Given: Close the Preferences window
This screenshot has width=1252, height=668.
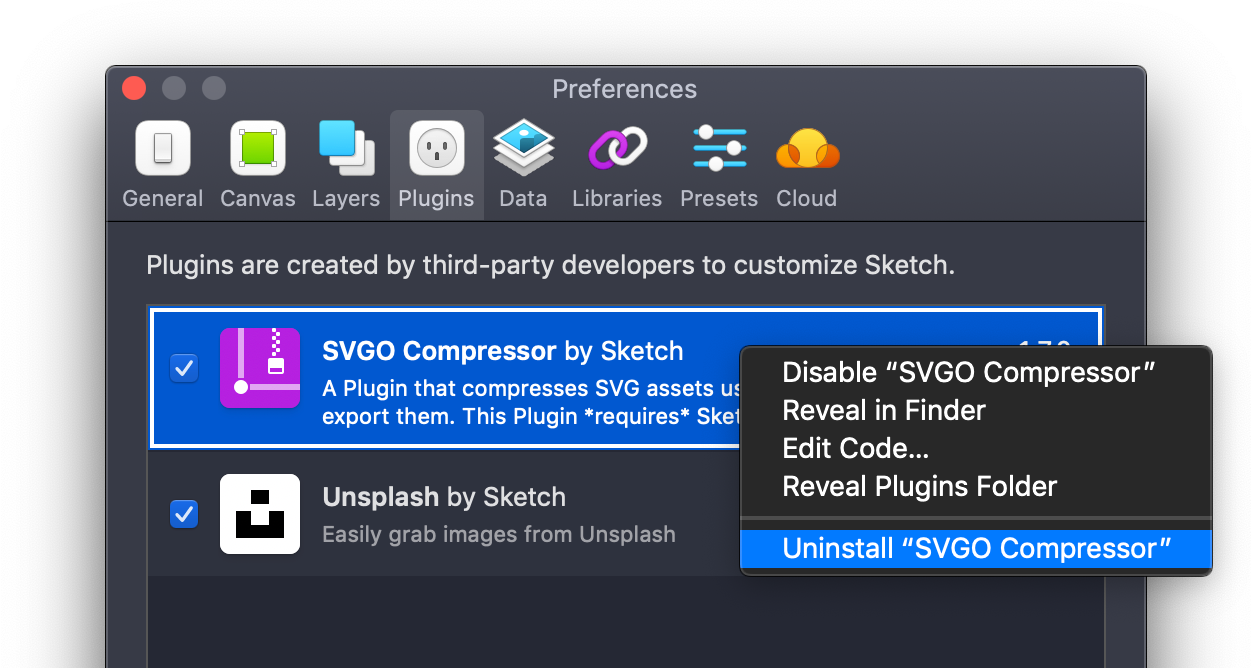Looking at the screenshot, I should click(x=134, y=88).
